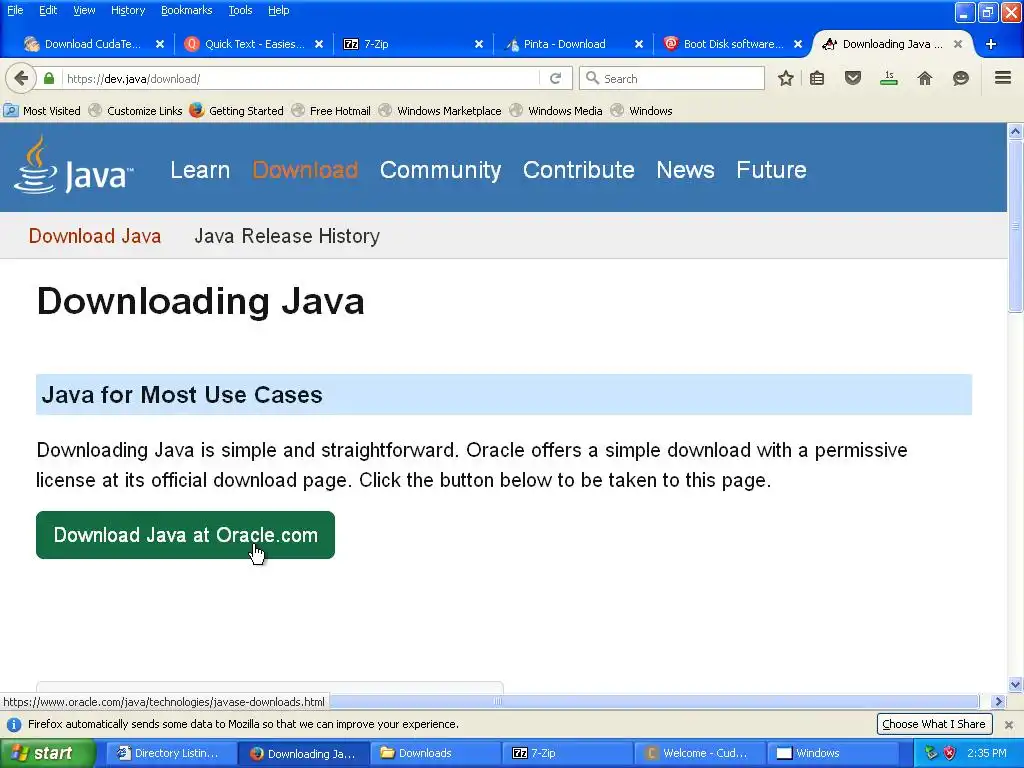Image resolution: width=1024 pixels, height=768 pixels.
Task: Close the 7-Zip browser tab
Action: [x=479, y=44]
